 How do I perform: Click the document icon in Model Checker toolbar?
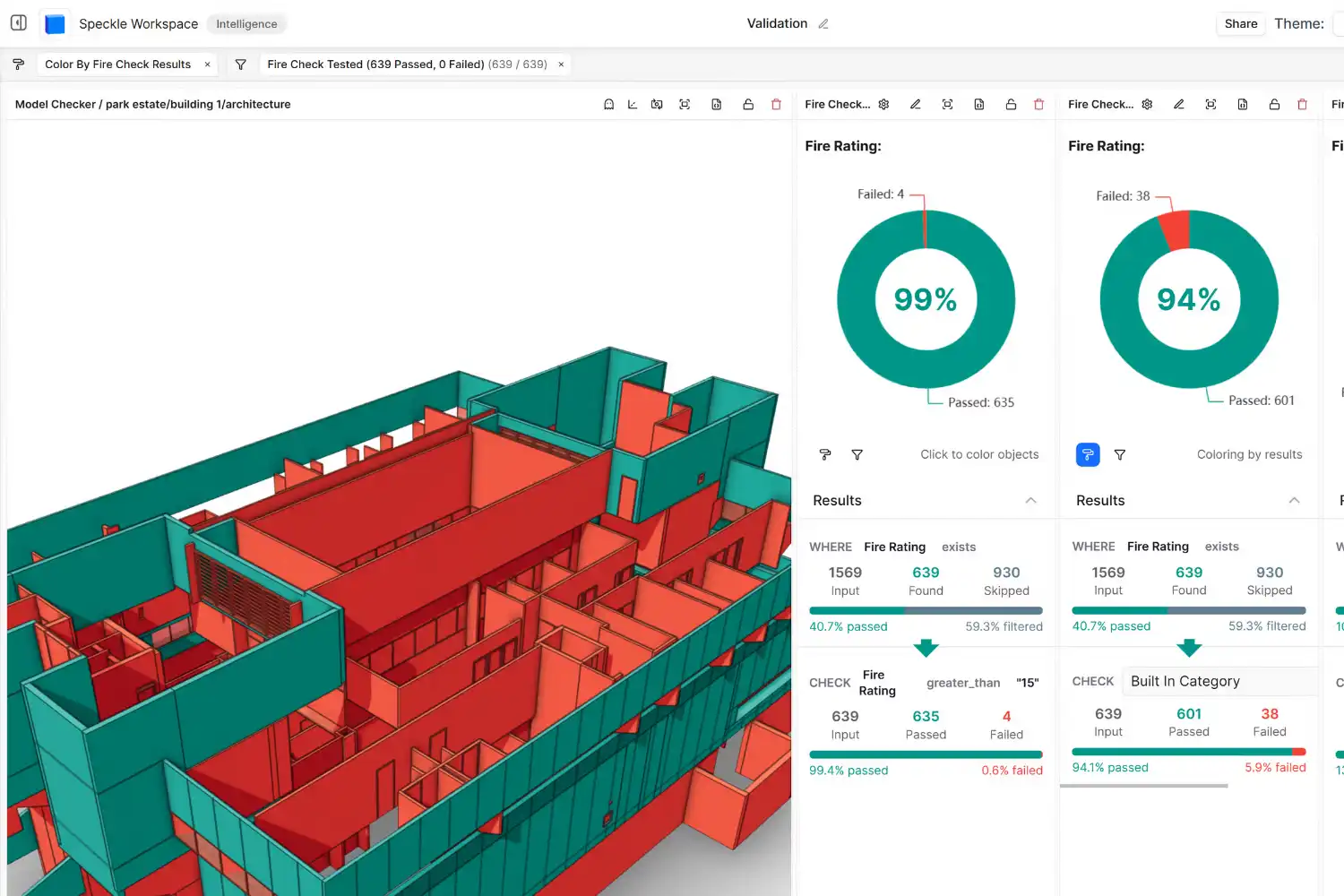click(717, 105)
